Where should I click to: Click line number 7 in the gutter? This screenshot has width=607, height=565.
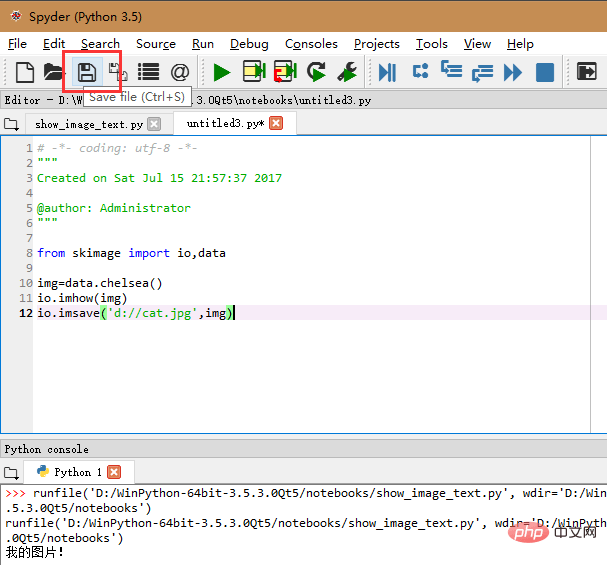(x=29, y=238)
